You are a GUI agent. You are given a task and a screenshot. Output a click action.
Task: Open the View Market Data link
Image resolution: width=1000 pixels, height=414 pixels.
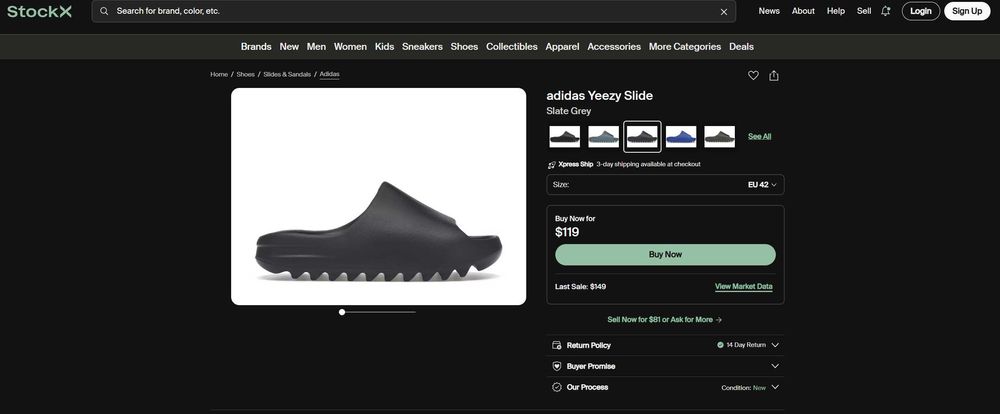[x=743, y=287]
